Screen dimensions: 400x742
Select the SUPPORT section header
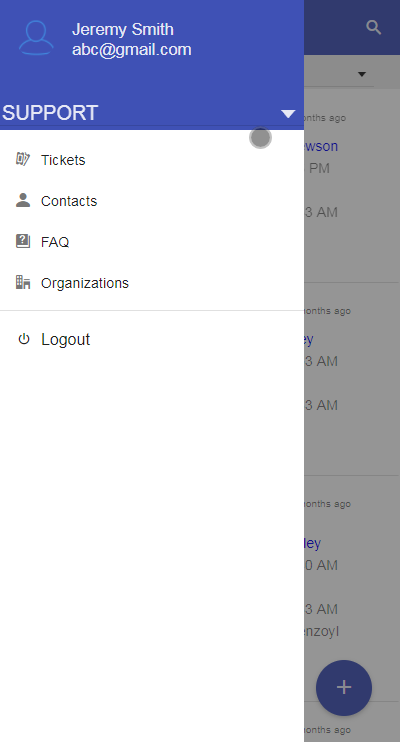pos(50,113)
